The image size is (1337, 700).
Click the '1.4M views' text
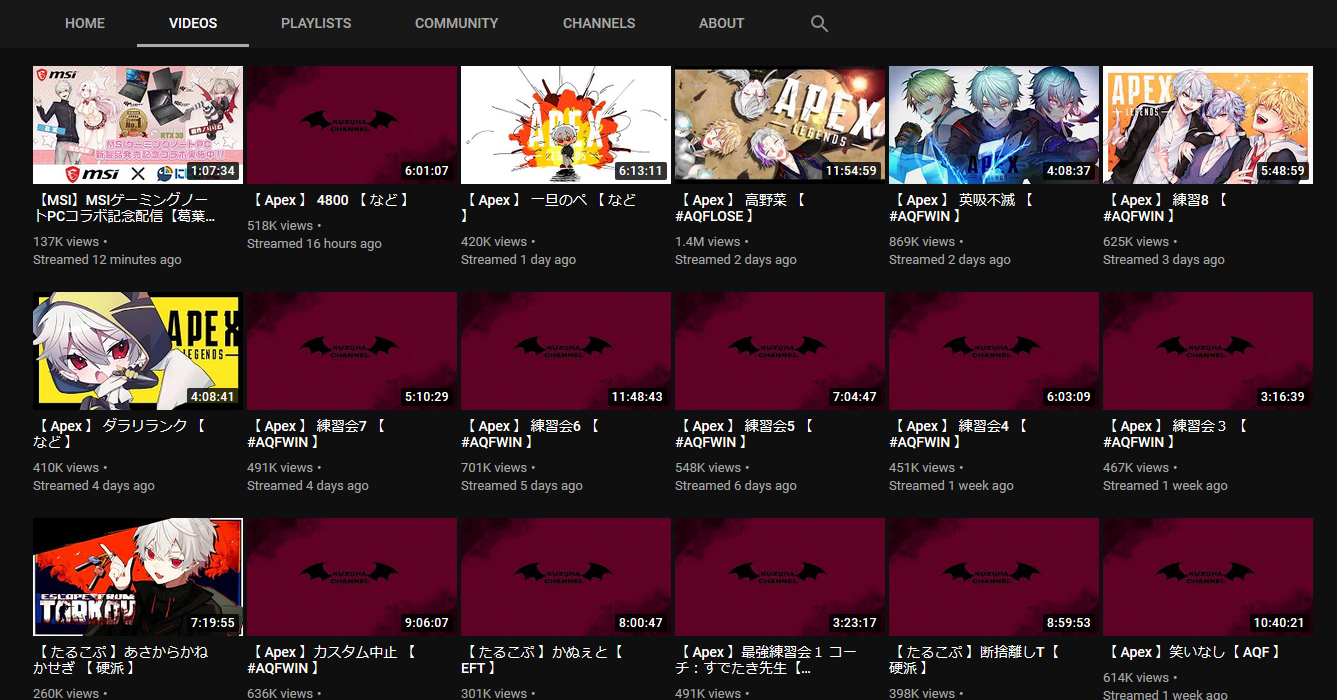click(x=708, y=242)
